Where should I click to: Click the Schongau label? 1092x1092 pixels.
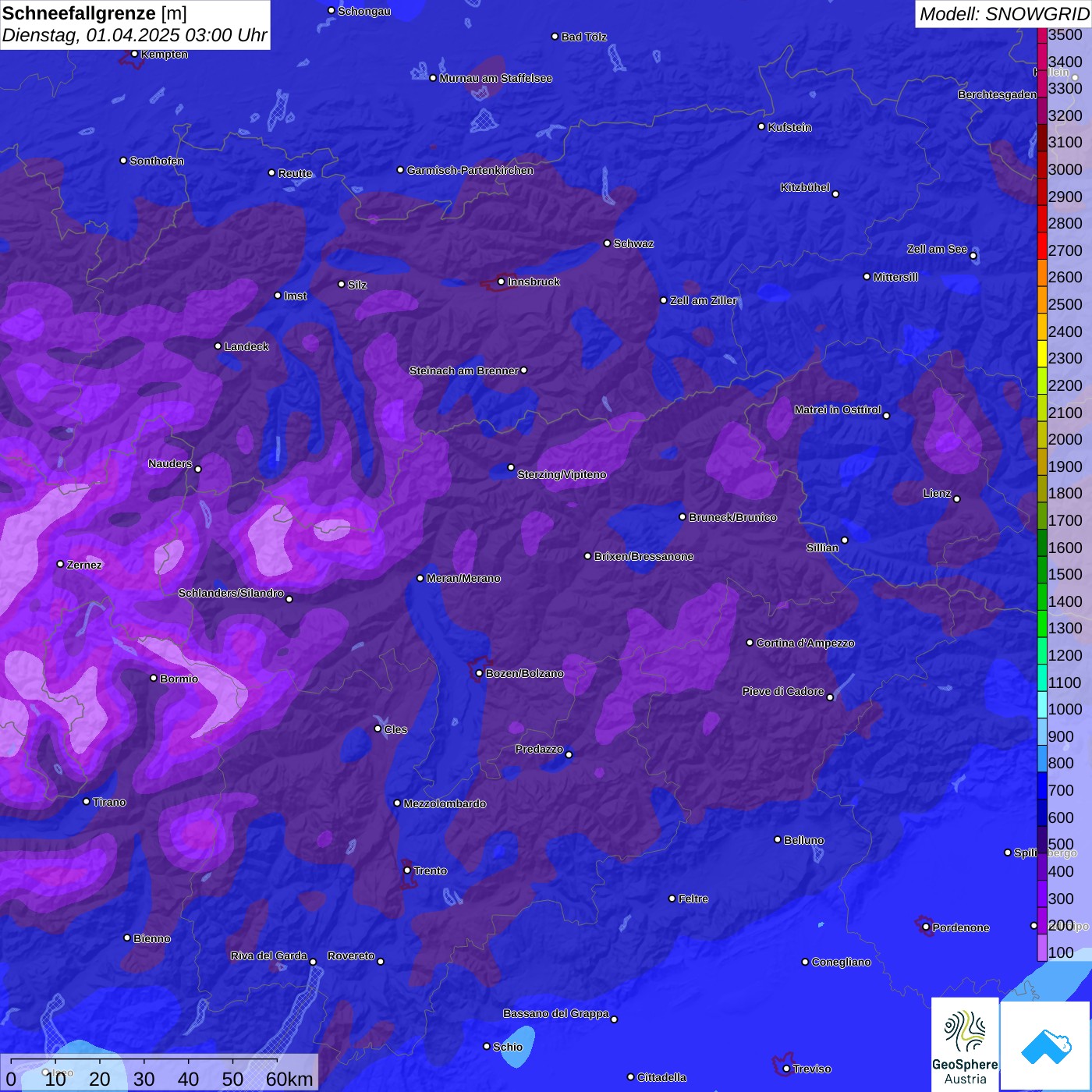(x=363, y=11)
